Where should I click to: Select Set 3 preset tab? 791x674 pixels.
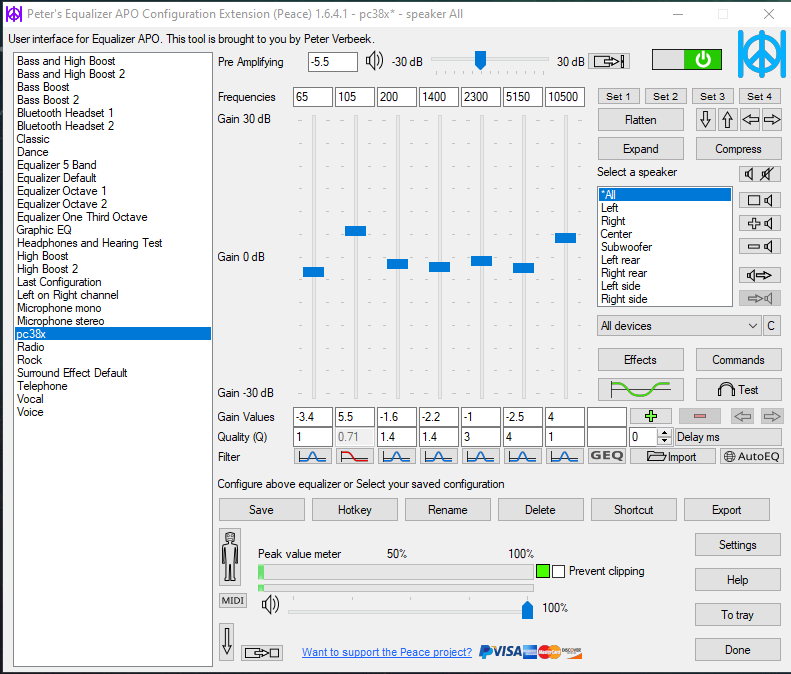(712, 96)
